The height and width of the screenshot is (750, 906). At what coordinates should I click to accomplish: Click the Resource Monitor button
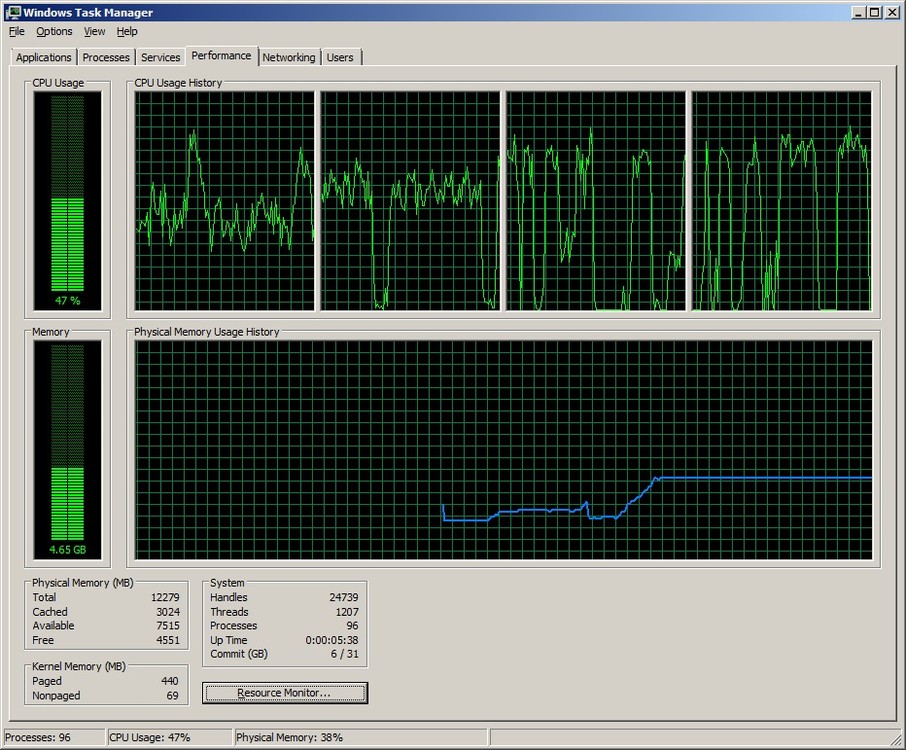pos(284,693)
